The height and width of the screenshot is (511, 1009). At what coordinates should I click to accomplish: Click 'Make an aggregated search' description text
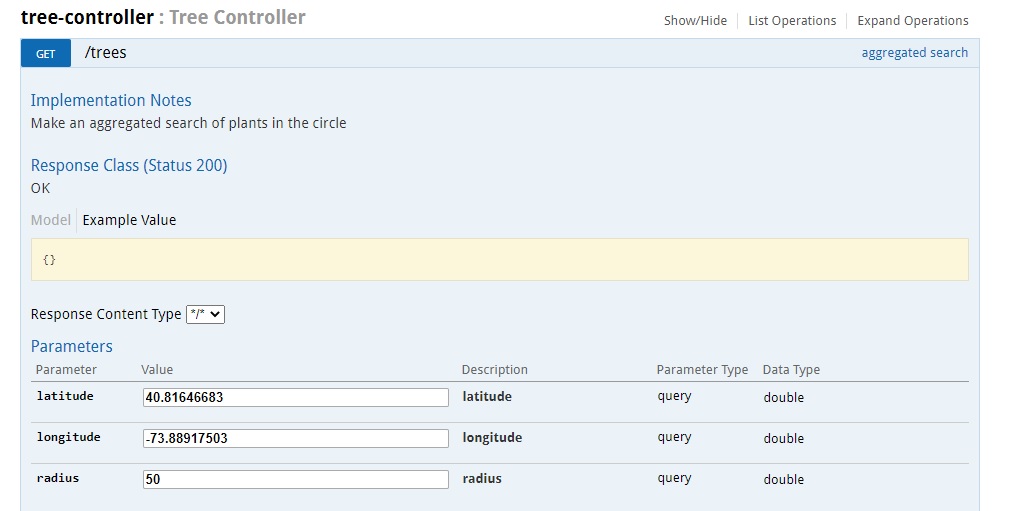[x=189, y=123]
